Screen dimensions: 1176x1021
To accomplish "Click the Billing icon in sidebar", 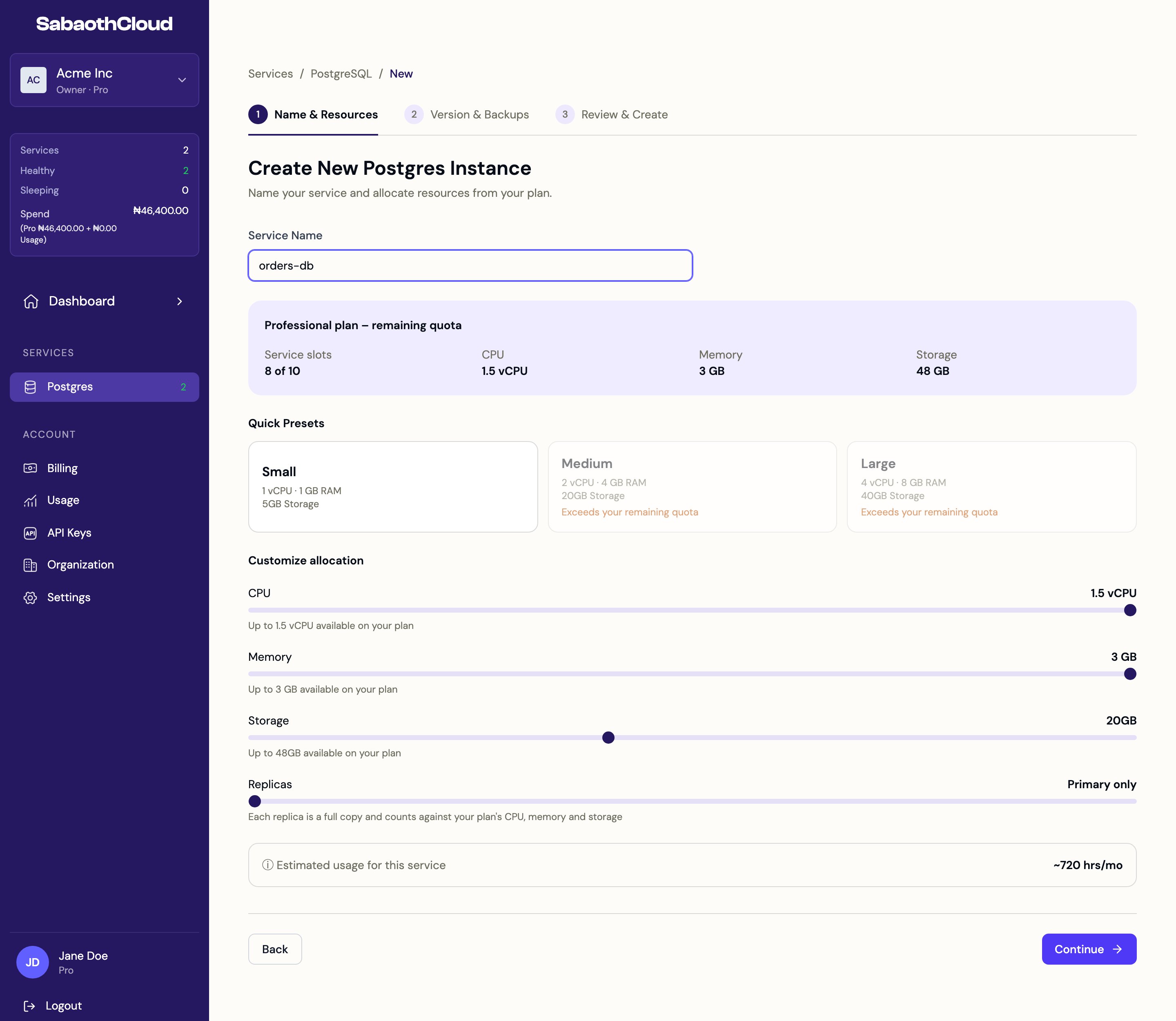I will (30, 468).
